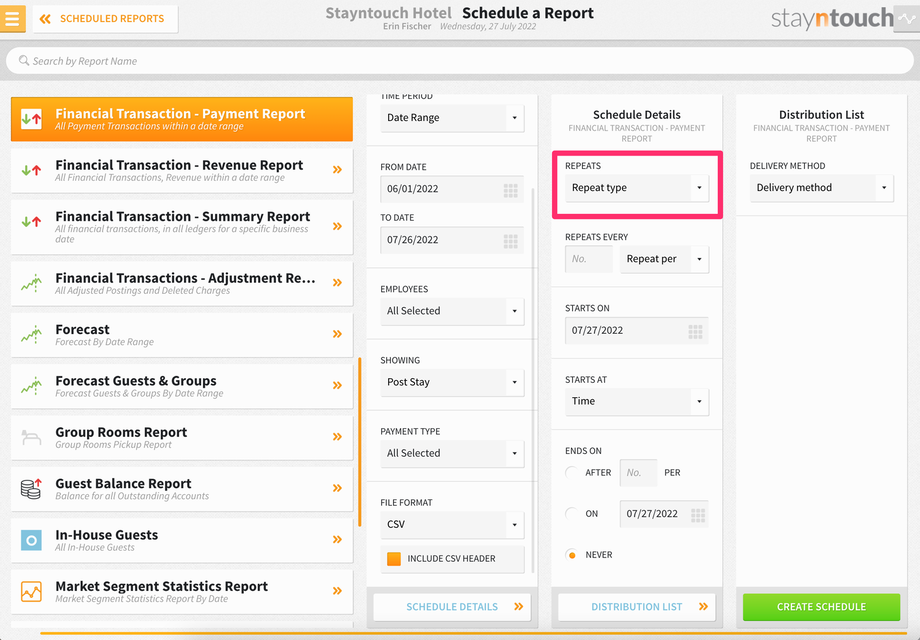Image resolution: width=920 pixels, height=640 pixels.
Task: Click the Group Rooms bed icon
Action: 31,437
